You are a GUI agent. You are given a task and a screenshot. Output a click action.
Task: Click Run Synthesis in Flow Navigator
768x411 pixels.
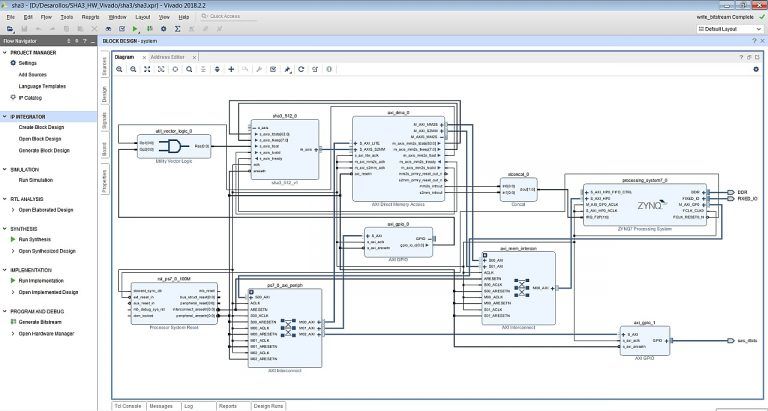click(x=34, y=239)
